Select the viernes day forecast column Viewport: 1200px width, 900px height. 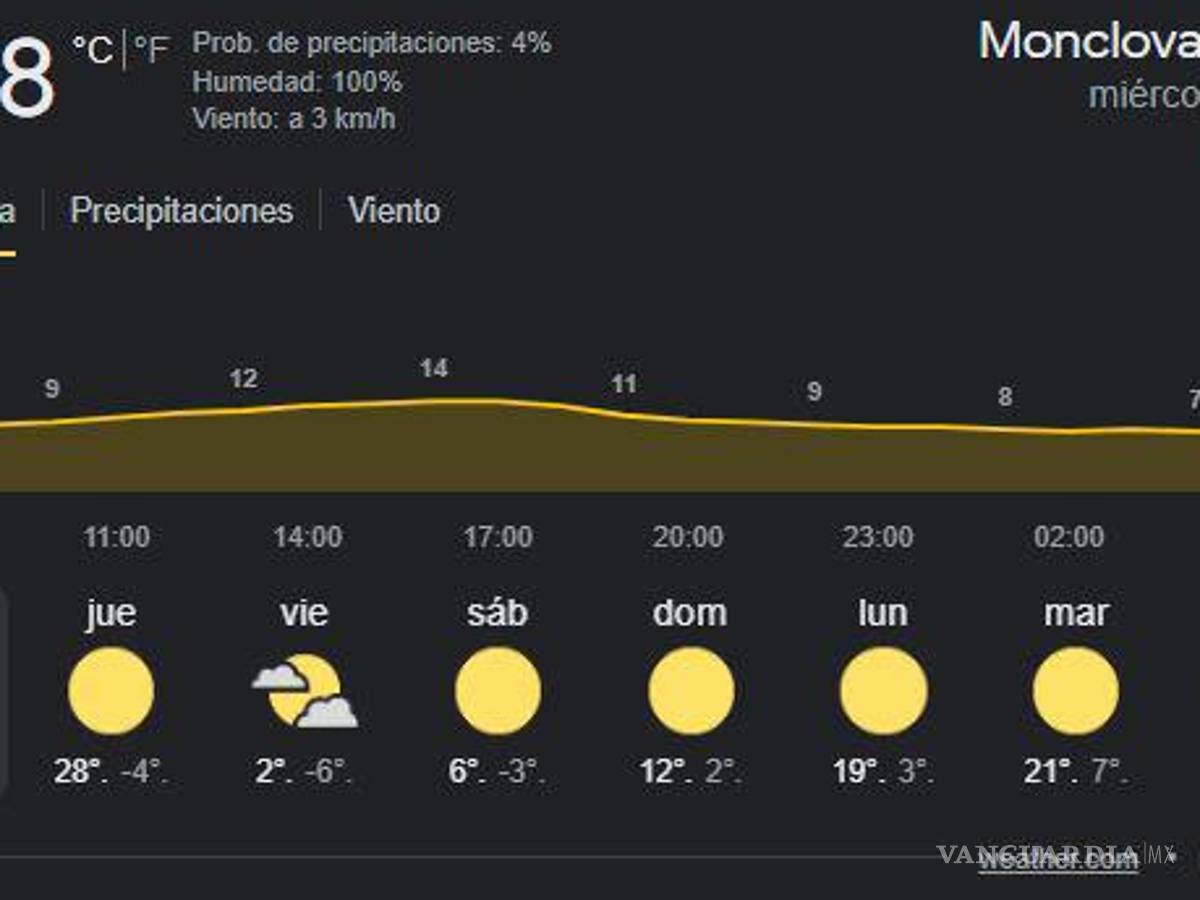pos(303,612)
